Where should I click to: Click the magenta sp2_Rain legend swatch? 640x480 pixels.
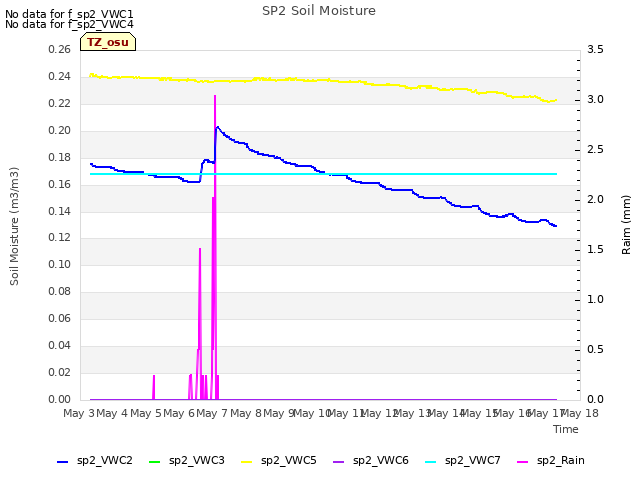point(522,462)
